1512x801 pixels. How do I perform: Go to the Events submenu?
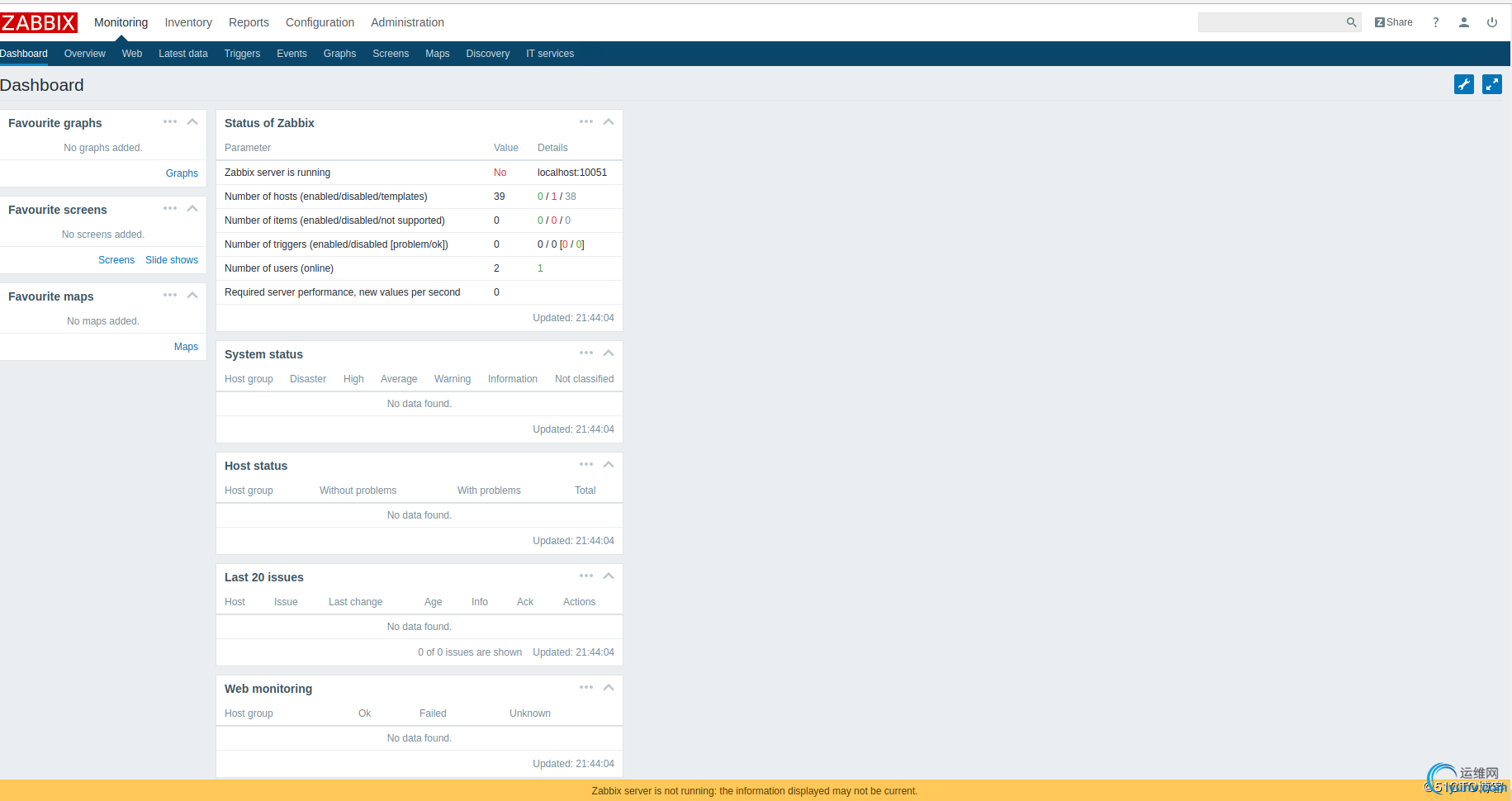point(291,54)
